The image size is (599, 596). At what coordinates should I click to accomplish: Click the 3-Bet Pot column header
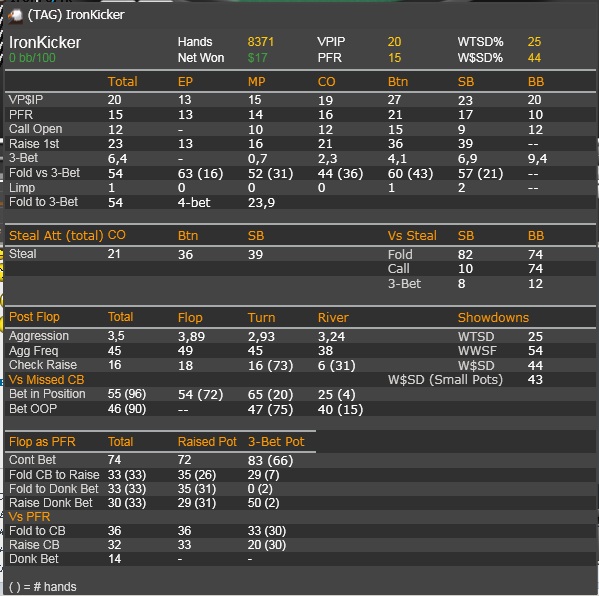tap(276, 442)
